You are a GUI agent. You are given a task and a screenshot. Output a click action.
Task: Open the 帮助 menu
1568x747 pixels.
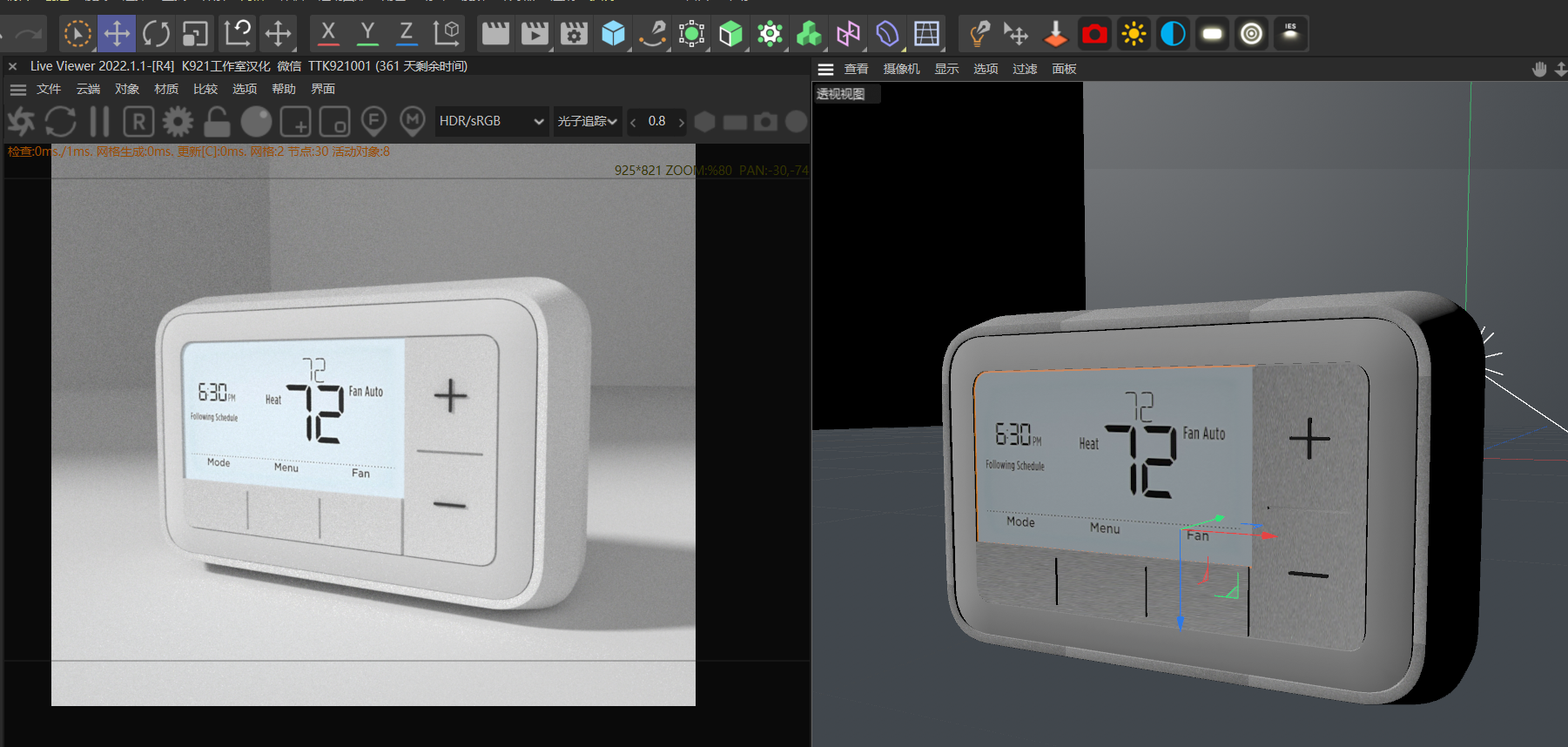click(284, 89)
